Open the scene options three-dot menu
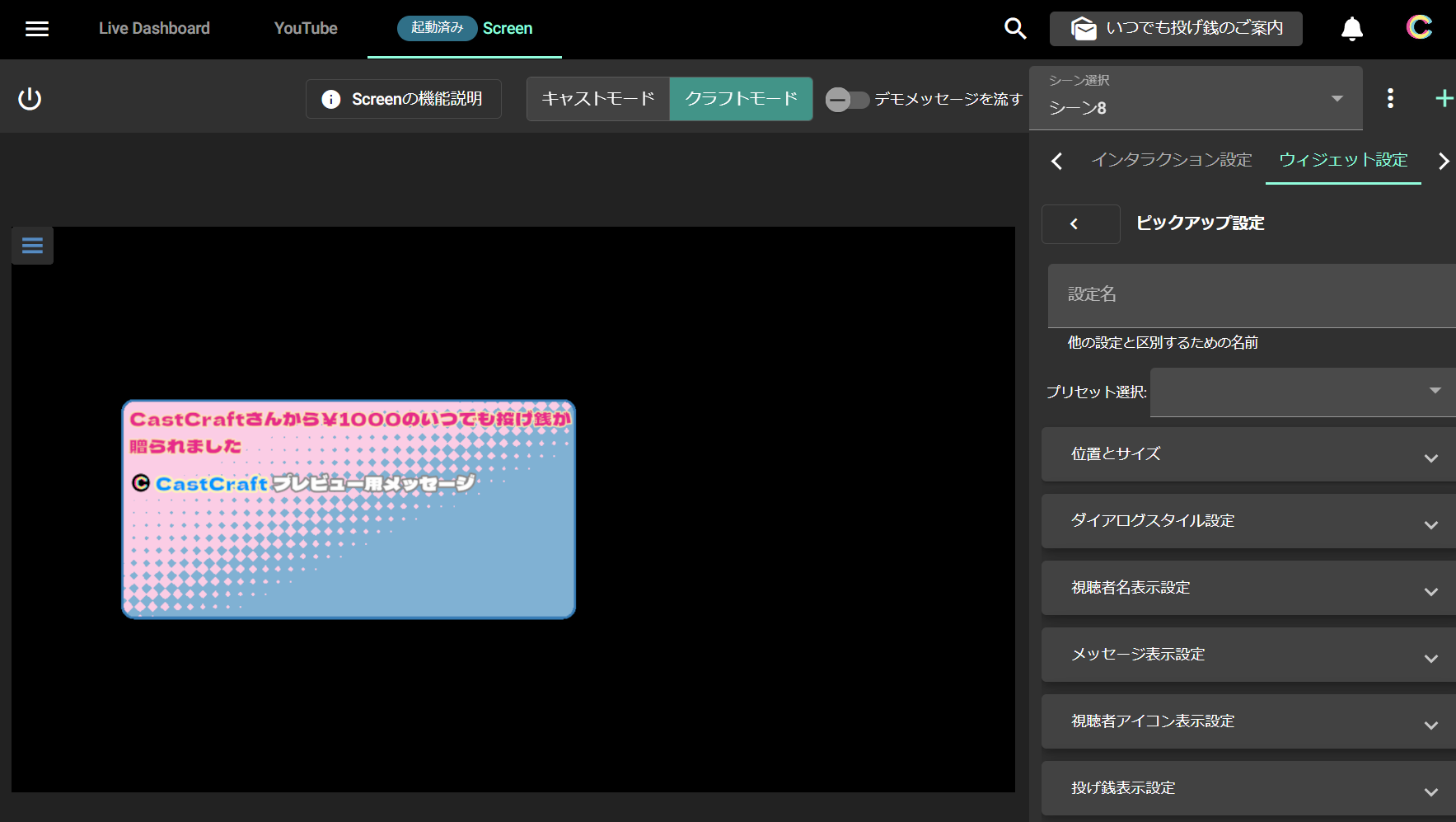Viewport: 1456px width, 822px height. 1390,99
